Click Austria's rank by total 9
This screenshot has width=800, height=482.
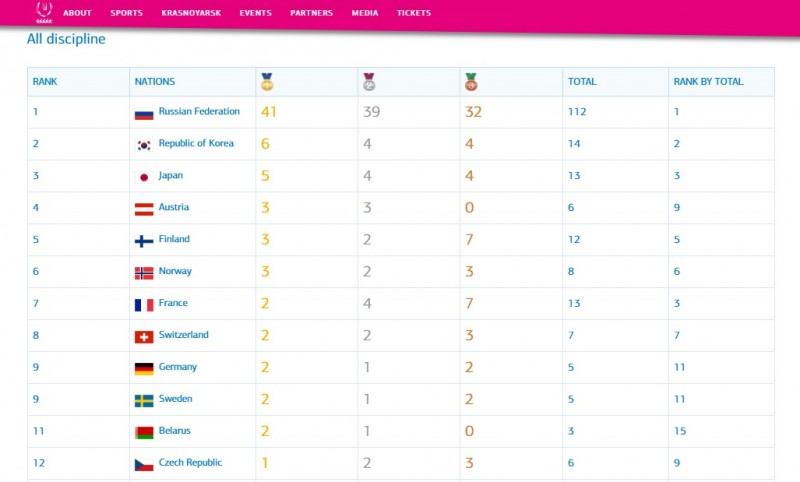(677, 208)
